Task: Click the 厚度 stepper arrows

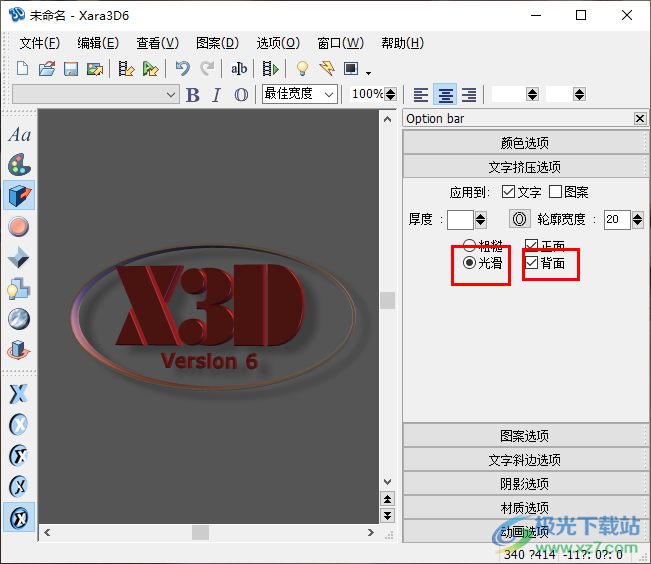Action: [480, 219]
